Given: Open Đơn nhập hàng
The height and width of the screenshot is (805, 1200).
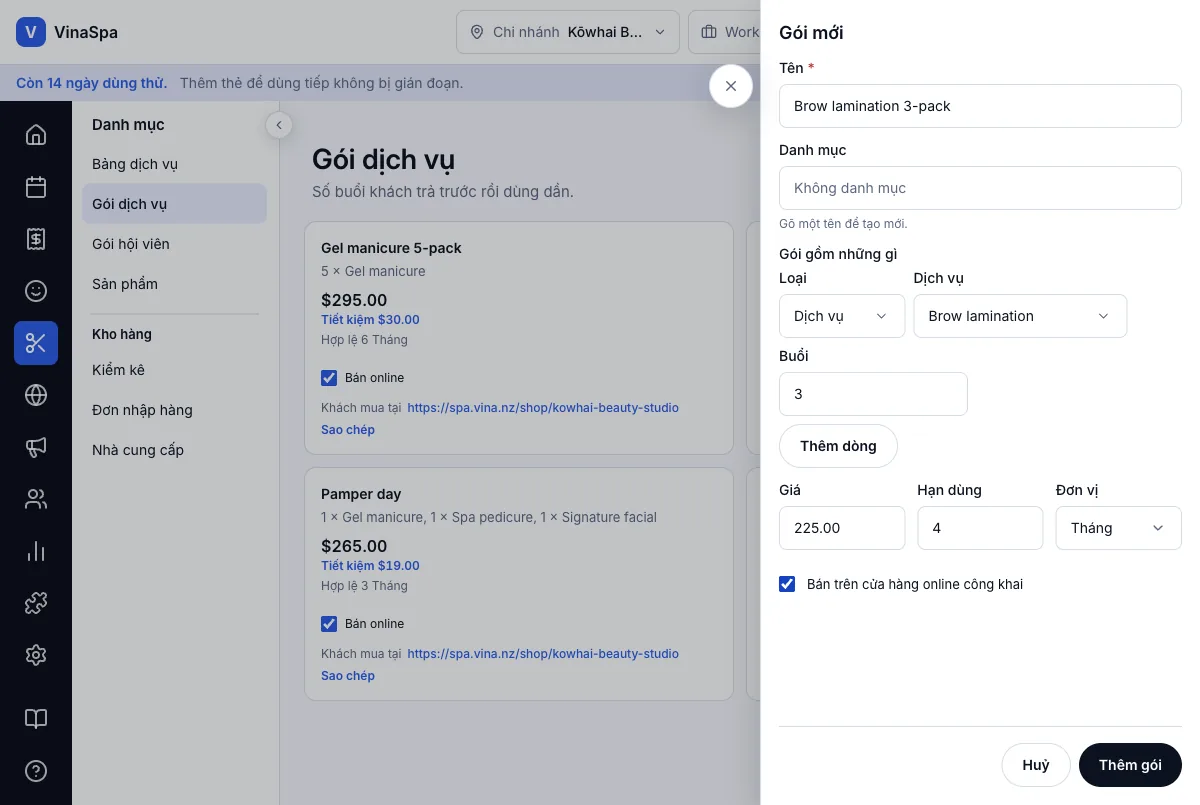Looking at the screenshot, I should 174,410.
